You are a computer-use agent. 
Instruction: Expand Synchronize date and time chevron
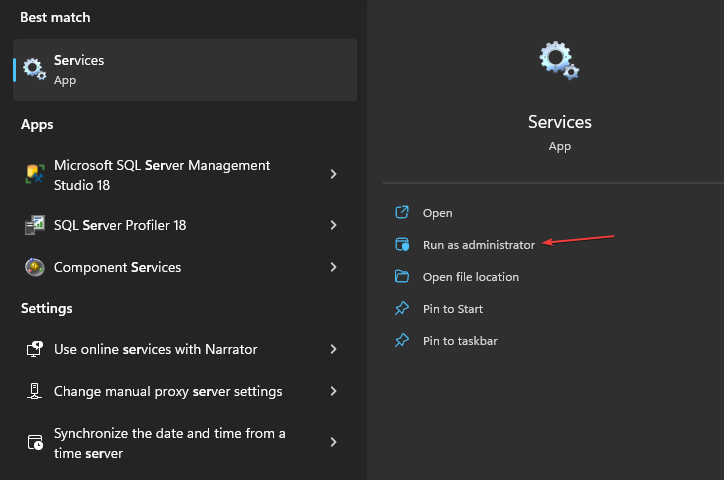coord(333,442)
